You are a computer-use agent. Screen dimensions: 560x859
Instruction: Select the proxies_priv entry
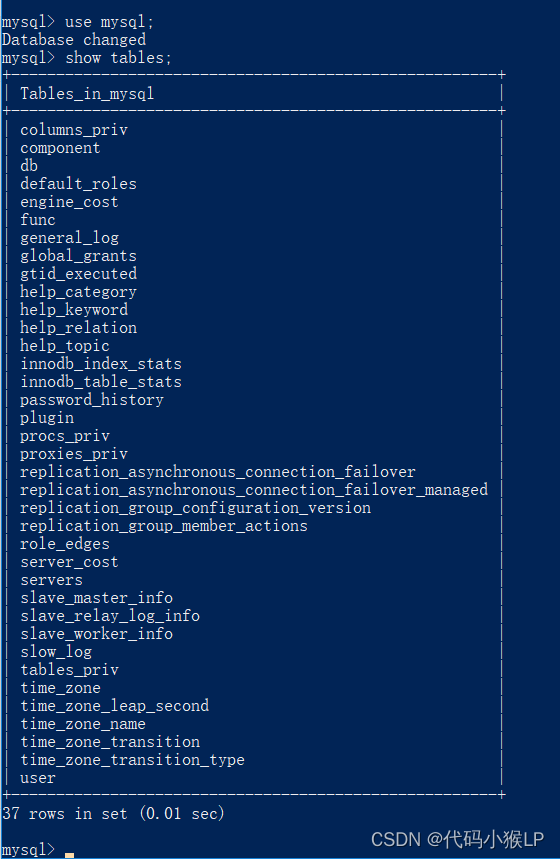74,454
